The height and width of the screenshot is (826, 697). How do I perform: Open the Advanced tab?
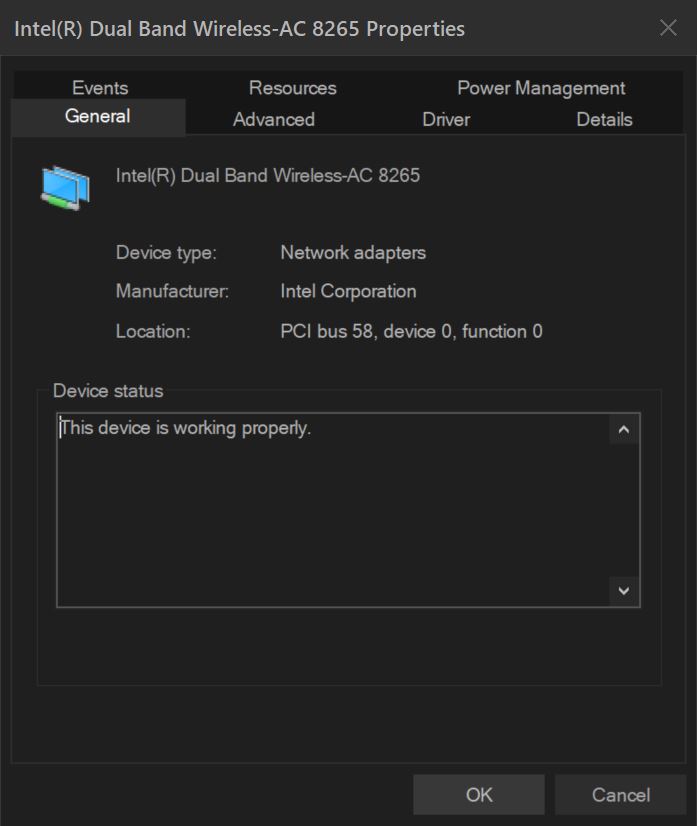click(x=274, y=119)
